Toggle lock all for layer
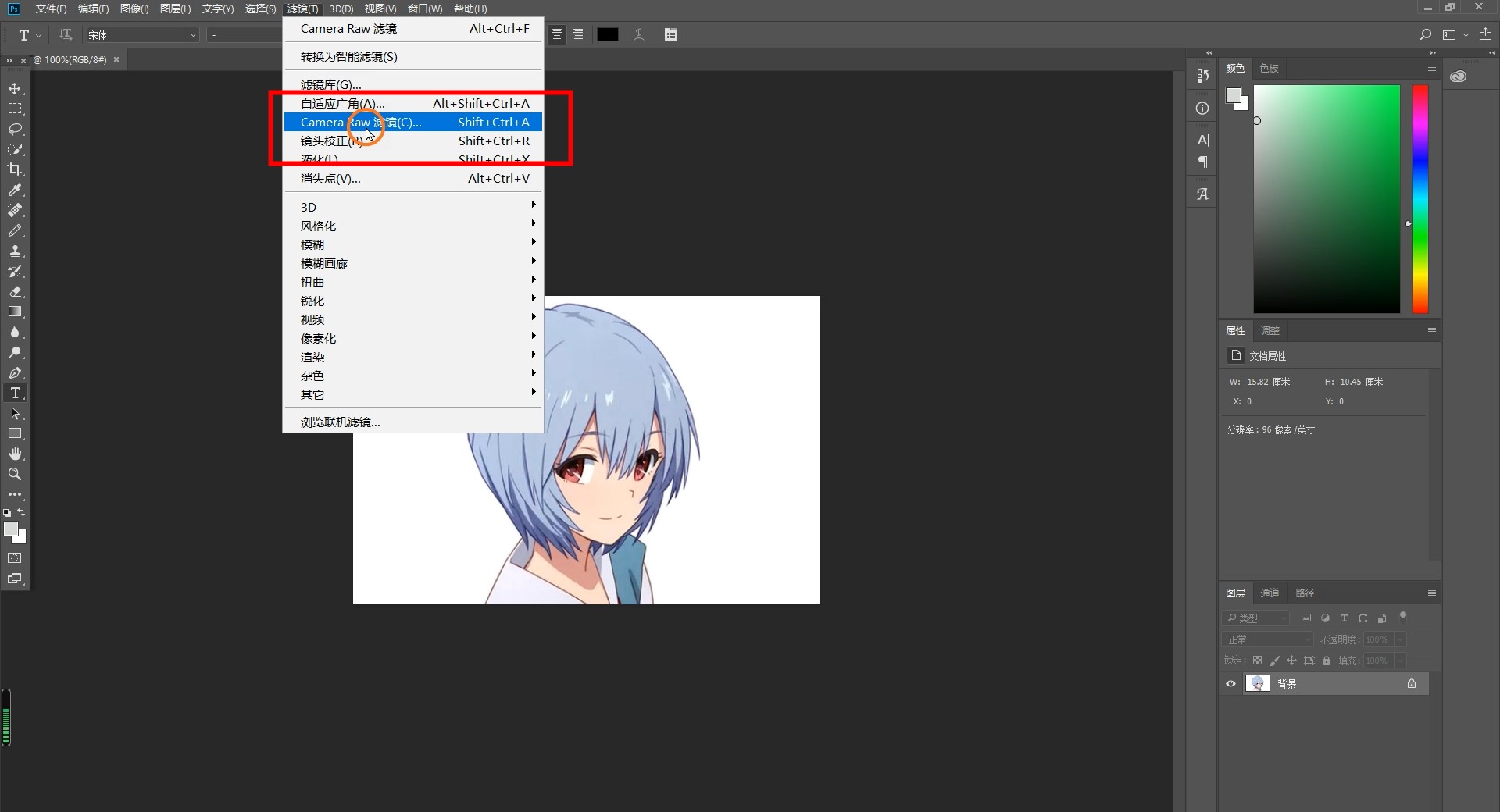The width and height of the screenshot is (1500, 812). pyautogui.click(x=1327, y=661)
